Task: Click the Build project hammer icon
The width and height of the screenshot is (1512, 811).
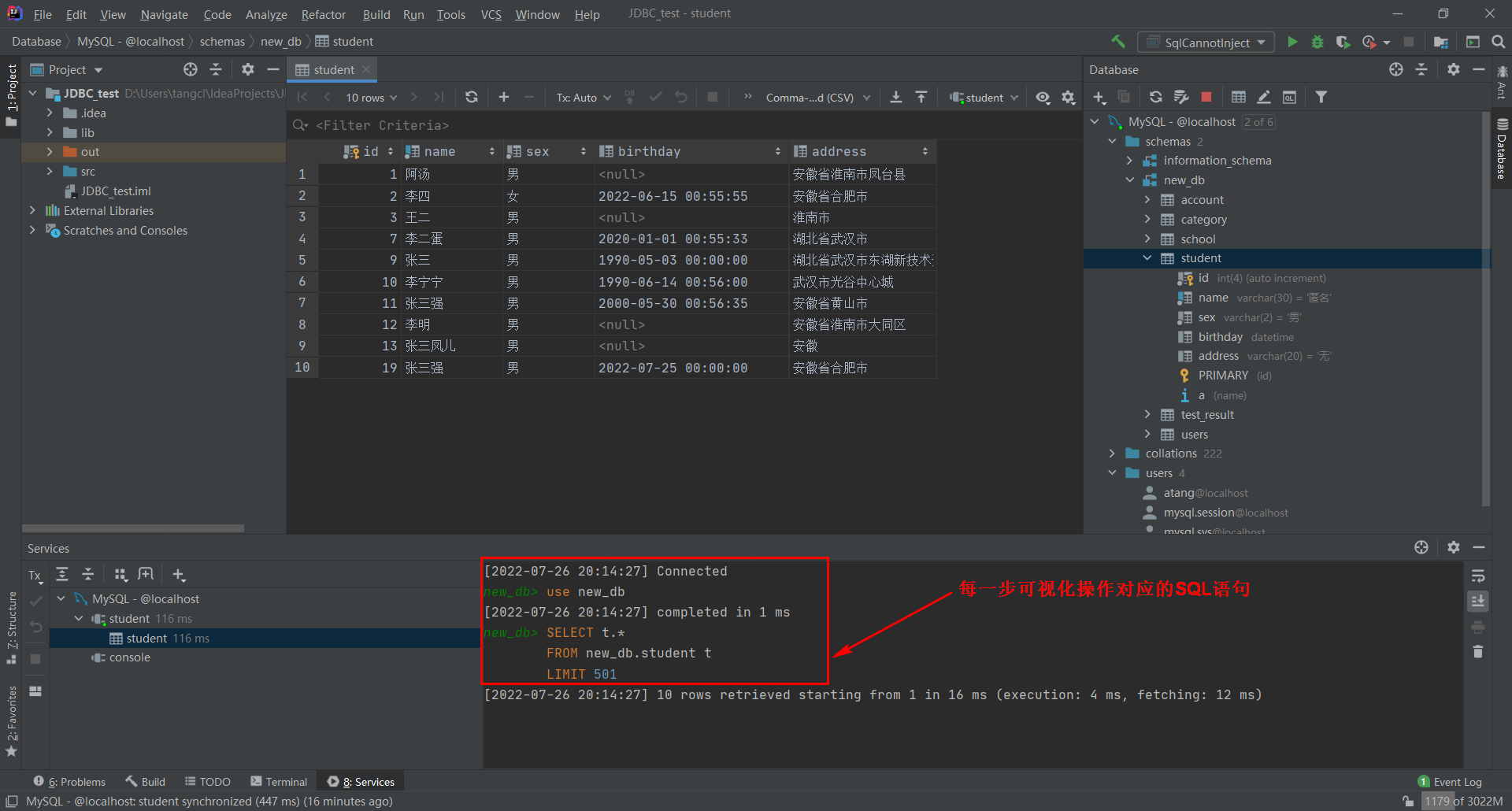Action: click(1117, 42)
